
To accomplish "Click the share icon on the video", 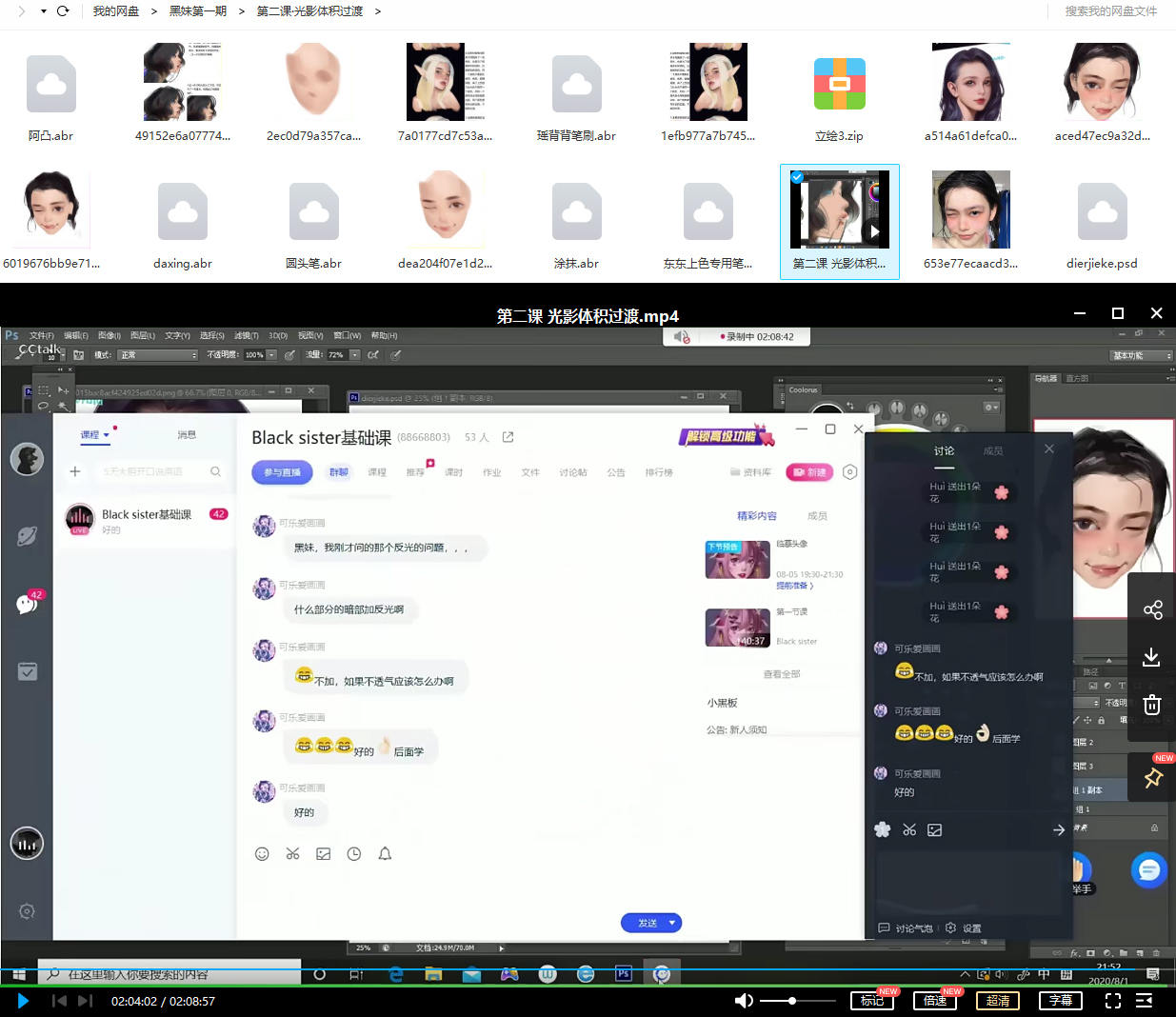I will (x=1152, y=610).
